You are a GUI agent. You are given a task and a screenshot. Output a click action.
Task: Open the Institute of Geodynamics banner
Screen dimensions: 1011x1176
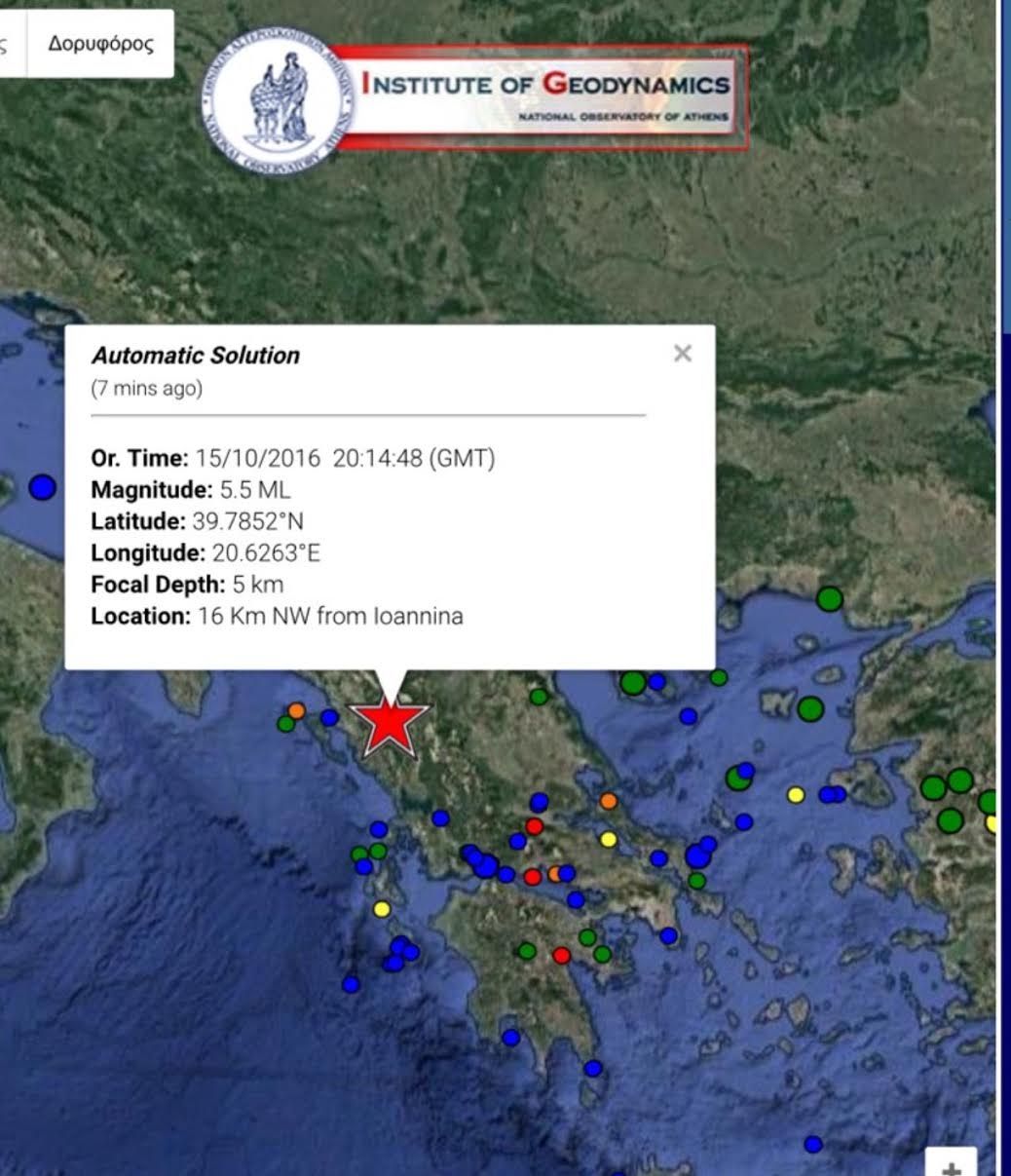tap(545, 95)
